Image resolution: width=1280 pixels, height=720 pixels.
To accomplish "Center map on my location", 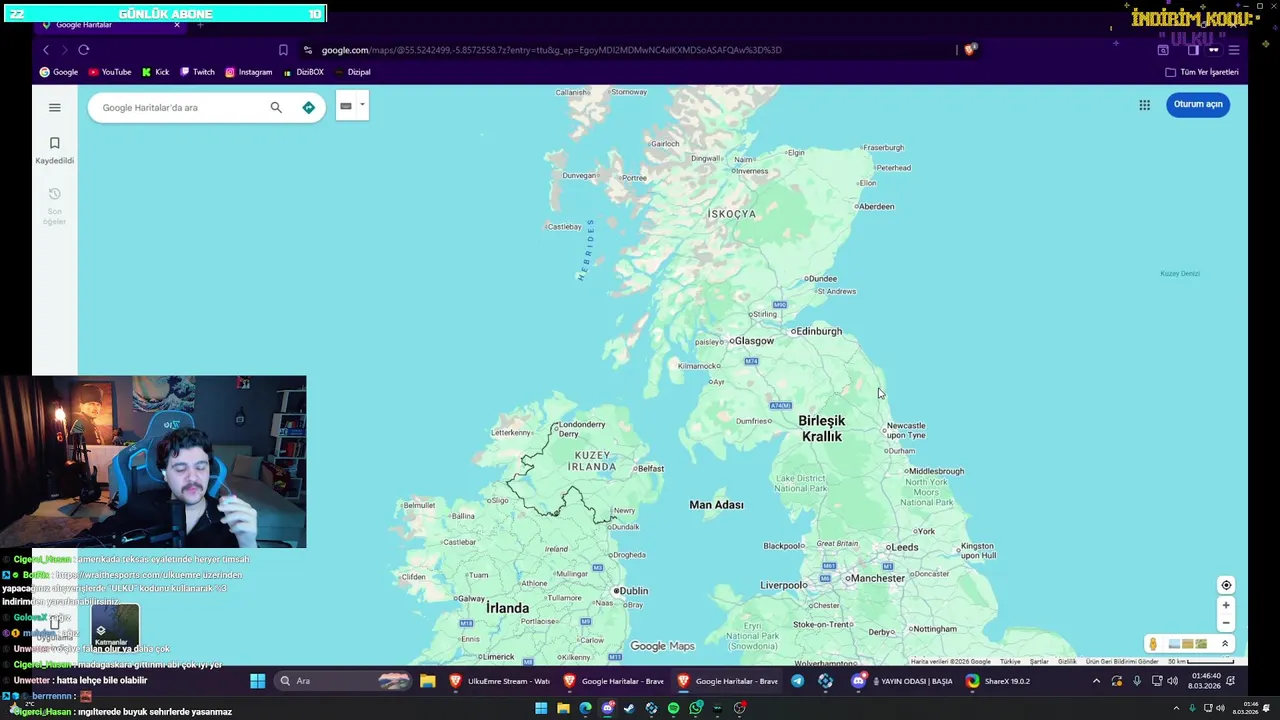I will tap(1226, 585).
